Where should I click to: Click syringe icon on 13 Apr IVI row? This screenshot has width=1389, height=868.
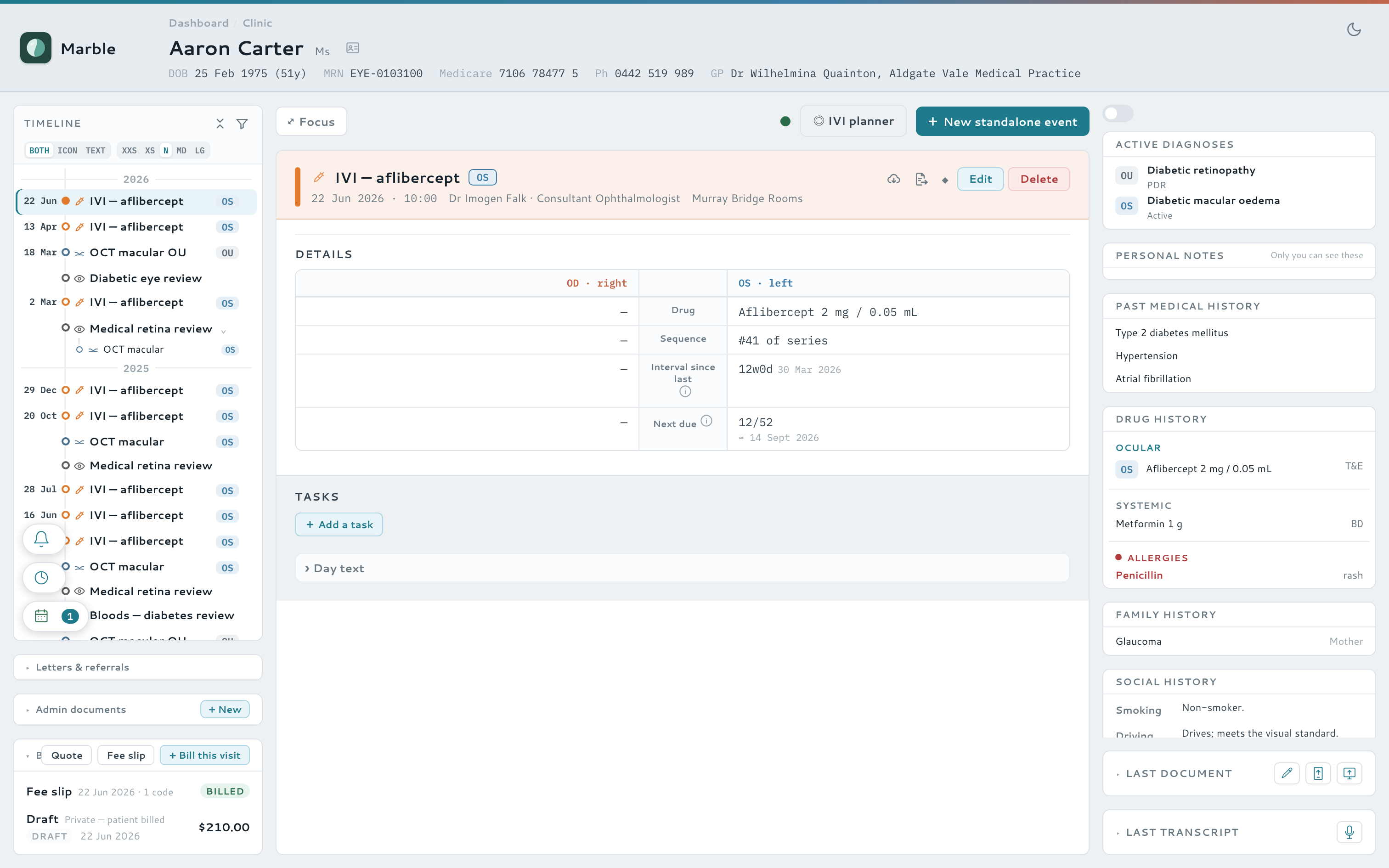(80, 227)
